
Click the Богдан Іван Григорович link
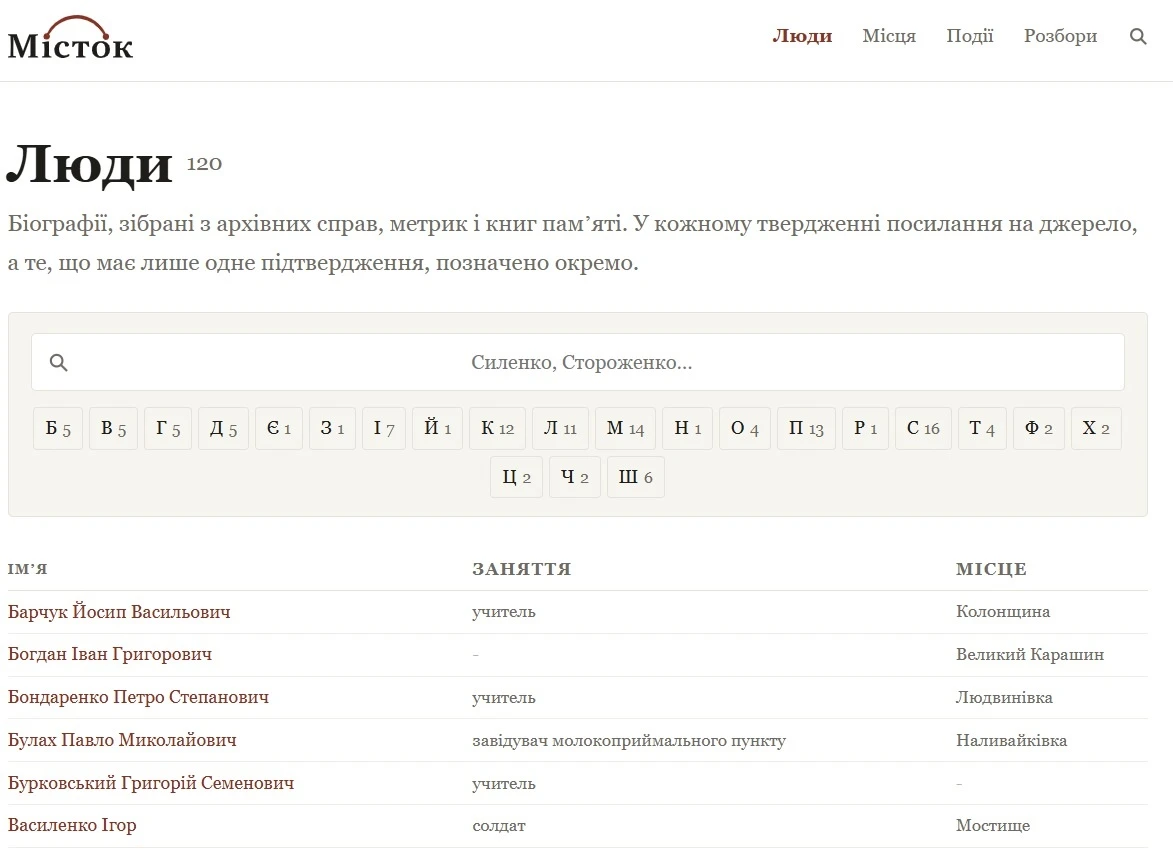[x=110, y=654]
